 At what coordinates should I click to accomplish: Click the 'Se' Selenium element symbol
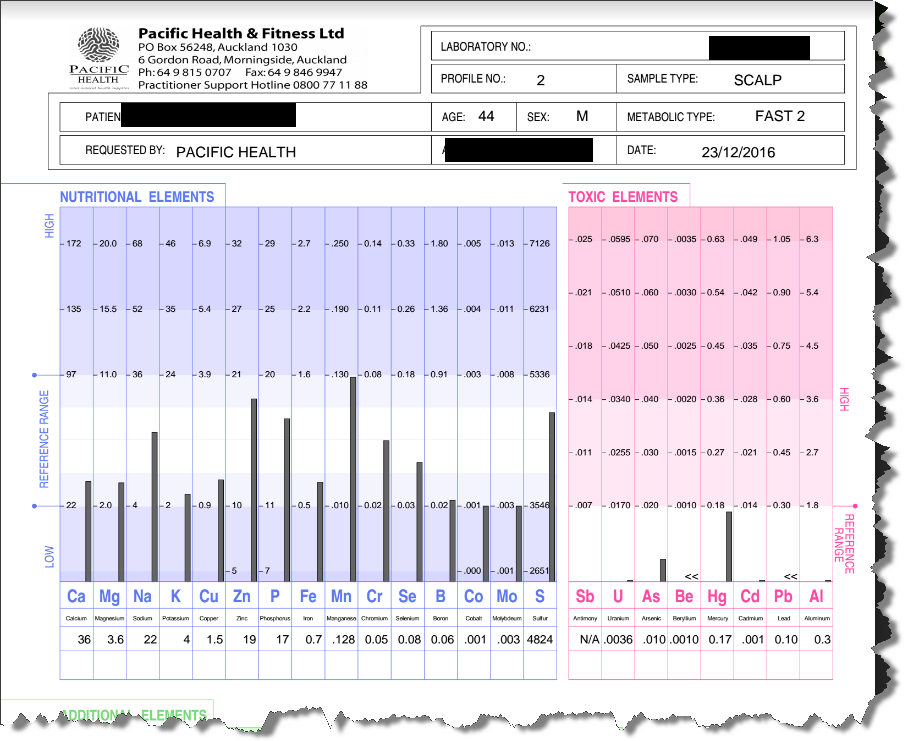(x=407, y=596)
